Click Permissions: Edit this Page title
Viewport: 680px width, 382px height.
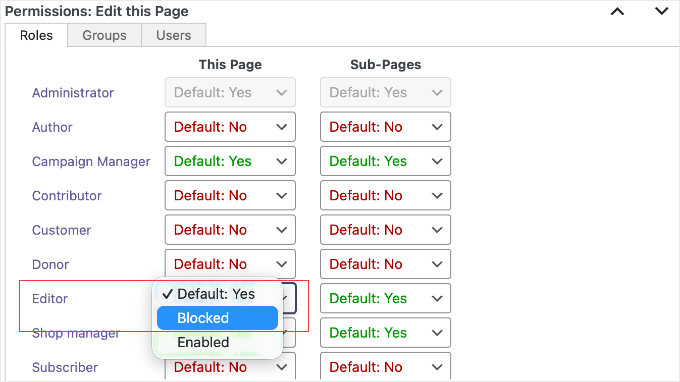(x=97, y=11)
